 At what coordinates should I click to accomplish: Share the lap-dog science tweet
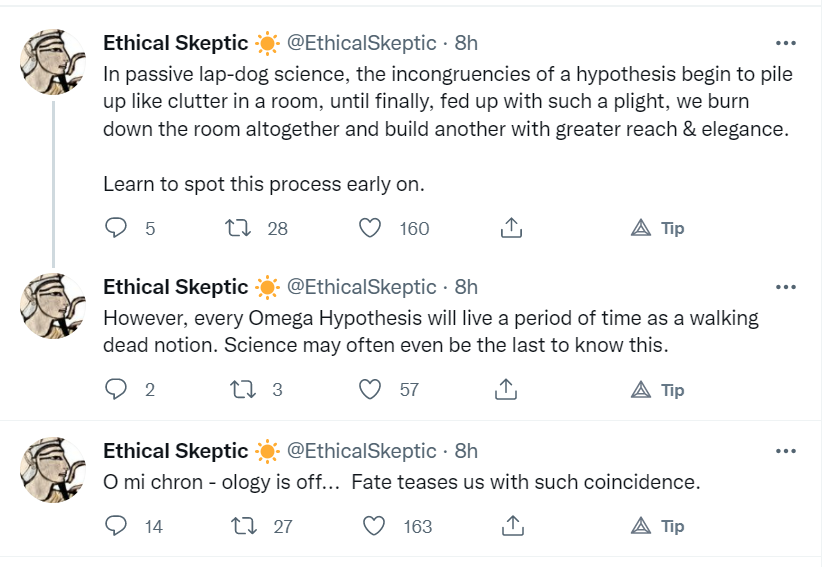pyautogui.click(x=510, y=228)
